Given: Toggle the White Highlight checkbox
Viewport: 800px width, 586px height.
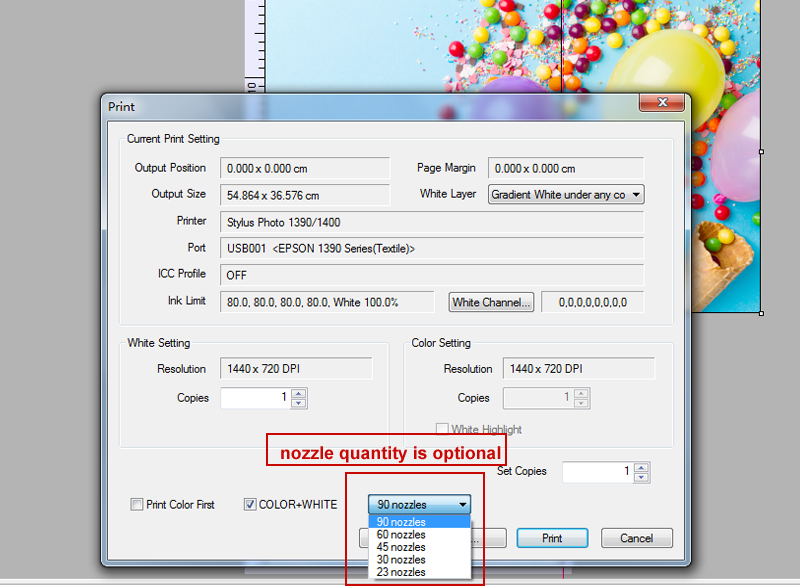Looking at the screenshot, I should point(442,430).
